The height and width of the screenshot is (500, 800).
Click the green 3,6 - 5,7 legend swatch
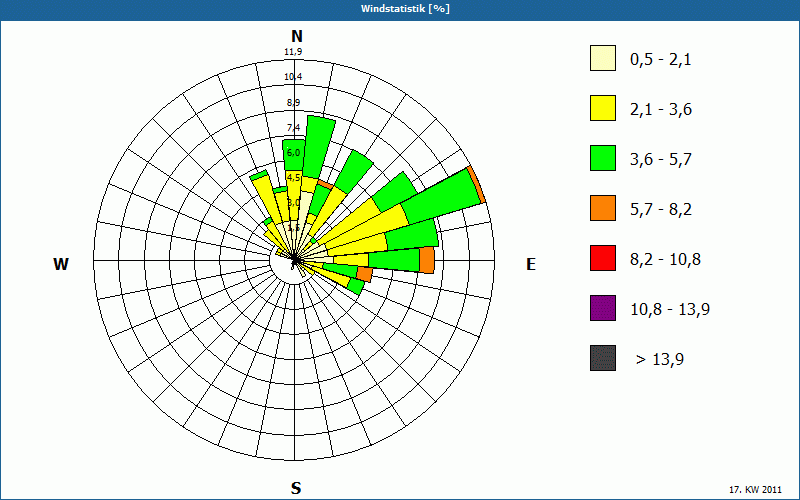[x=603, y=158]
